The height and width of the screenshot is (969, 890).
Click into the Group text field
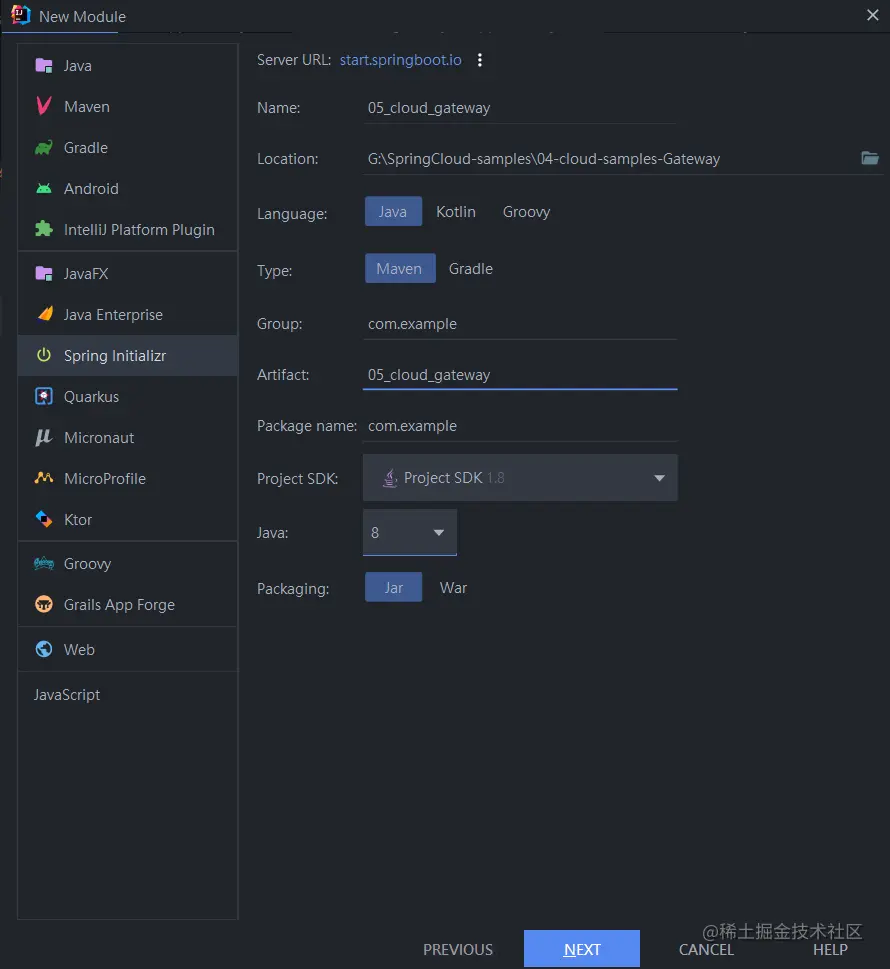tap(520, 324)
